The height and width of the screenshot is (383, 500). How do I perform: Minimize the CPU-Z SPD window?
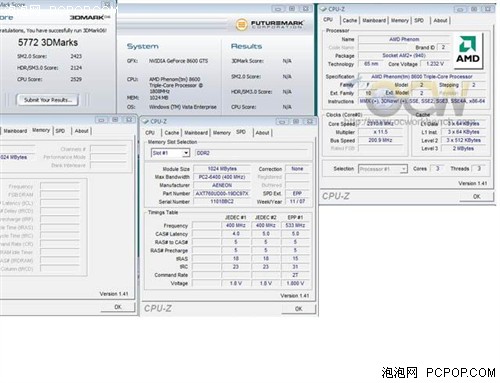(x=281, y=121)
